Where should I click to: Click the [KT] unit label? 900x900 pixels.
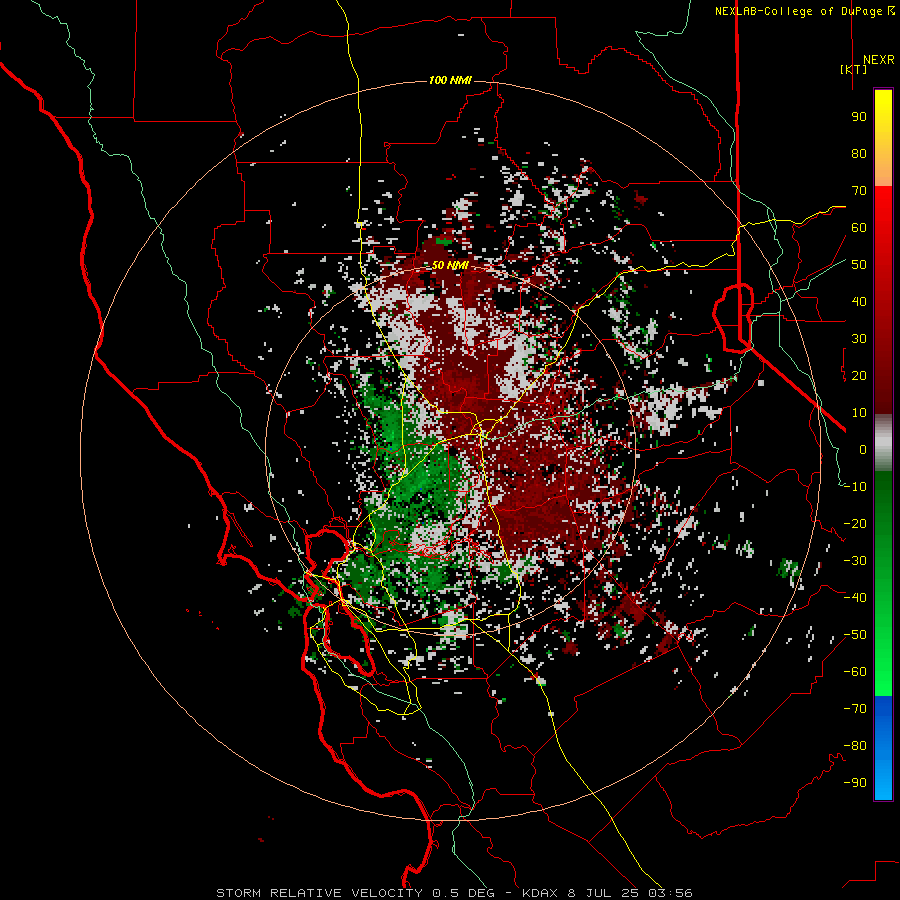(854, 69)
